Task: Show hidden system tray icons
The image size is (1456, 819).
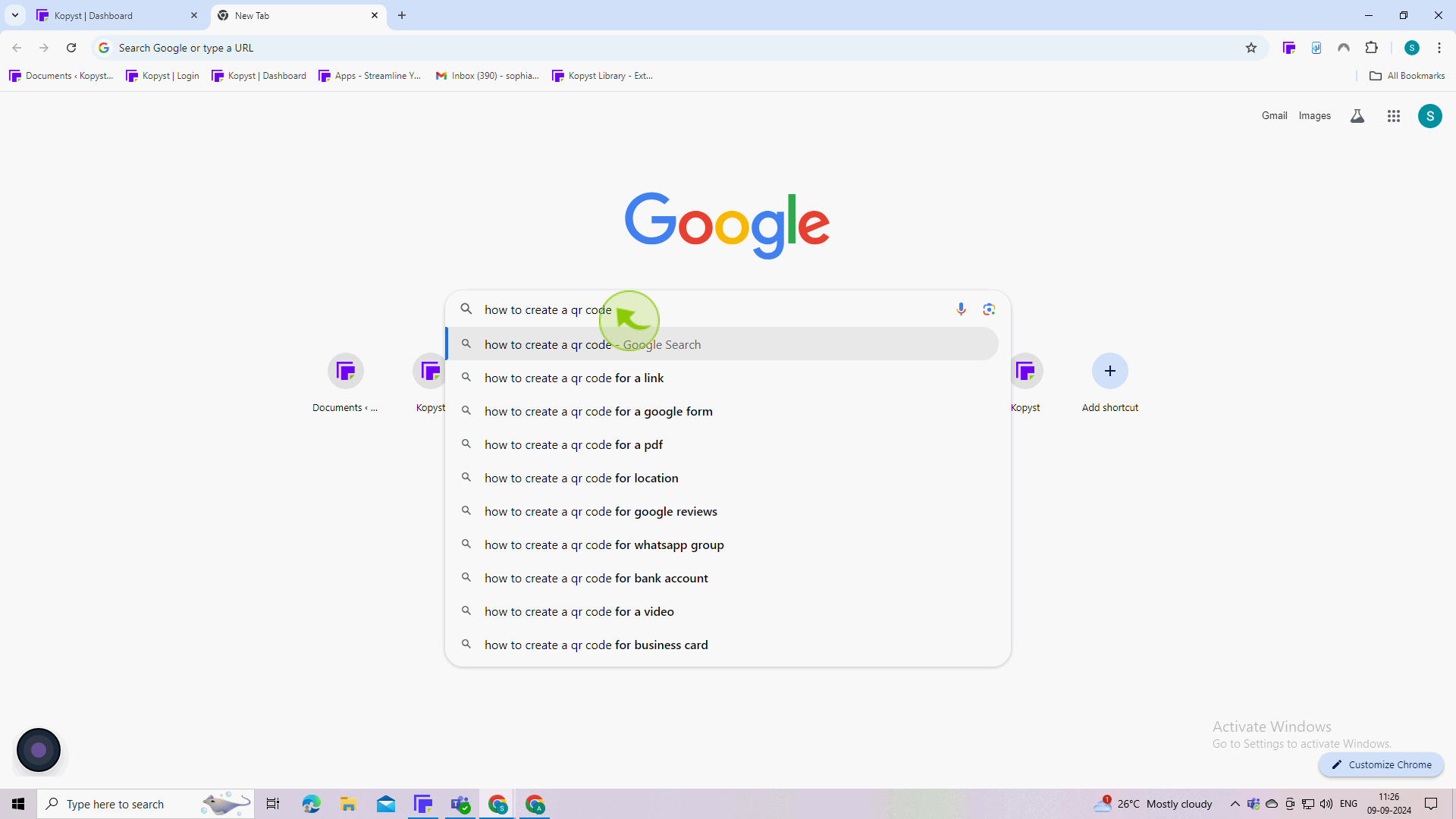Action: [1235, 804]
